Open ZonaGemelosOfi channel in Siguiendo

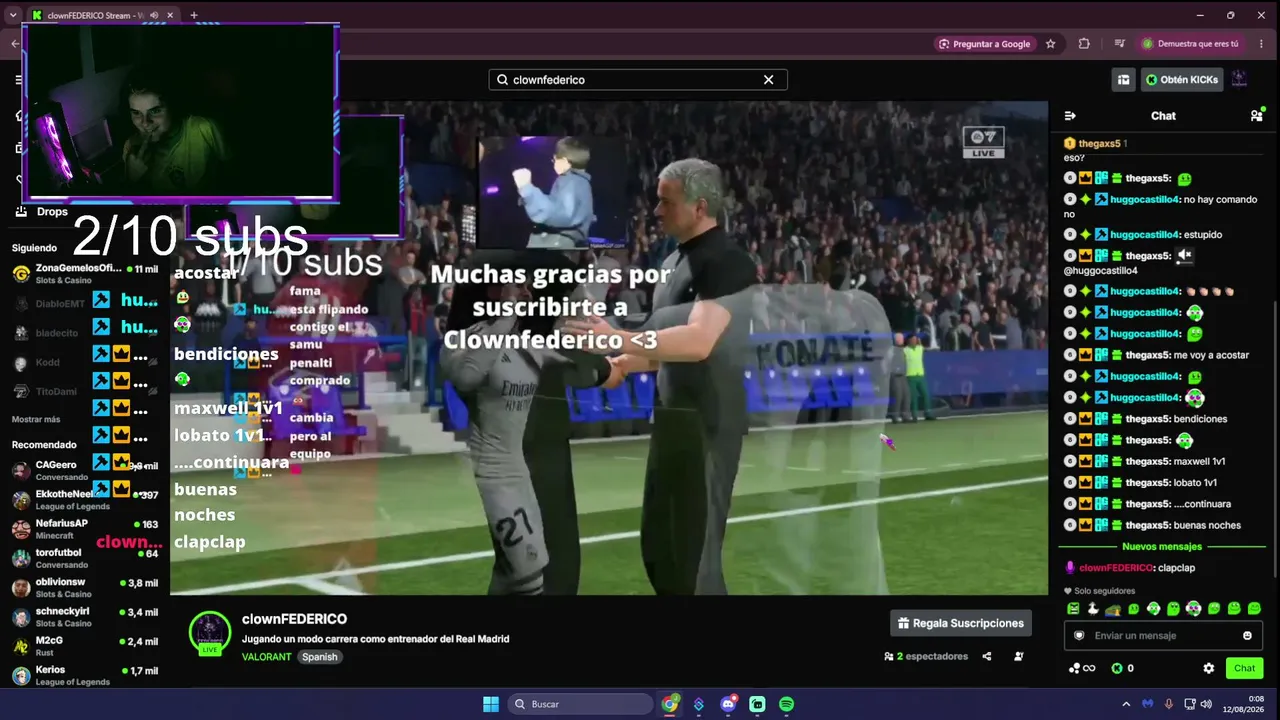[85, 274]
